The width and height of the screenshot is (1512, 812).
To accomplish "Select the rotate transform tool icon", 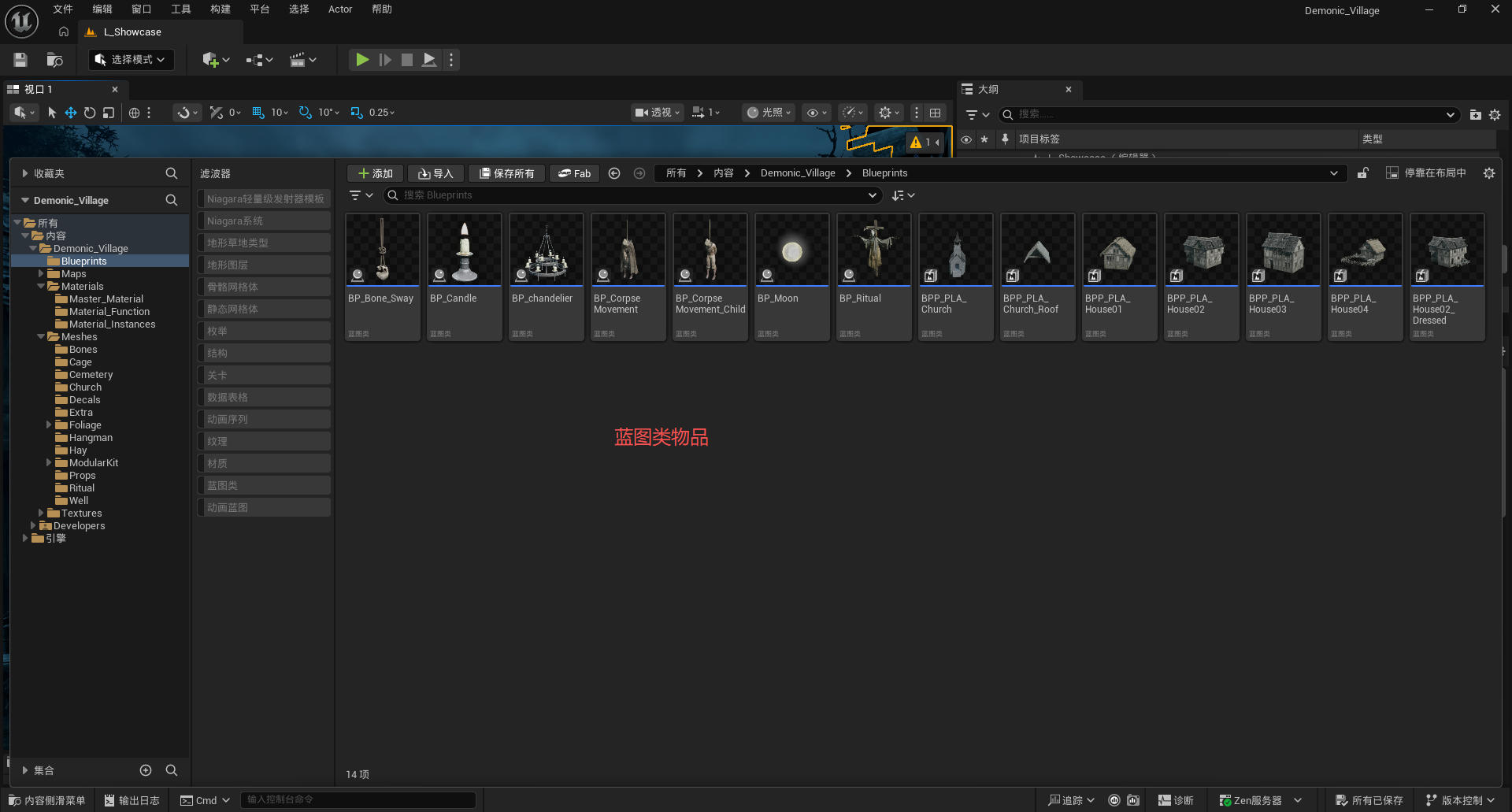I will (x=90, y=113).
